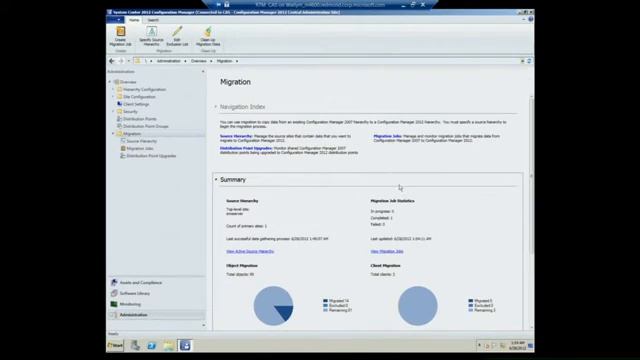Click Migrated swatch in Object Migration legend
Viewport: 640px width, 360px height.
tap(325, 301)
